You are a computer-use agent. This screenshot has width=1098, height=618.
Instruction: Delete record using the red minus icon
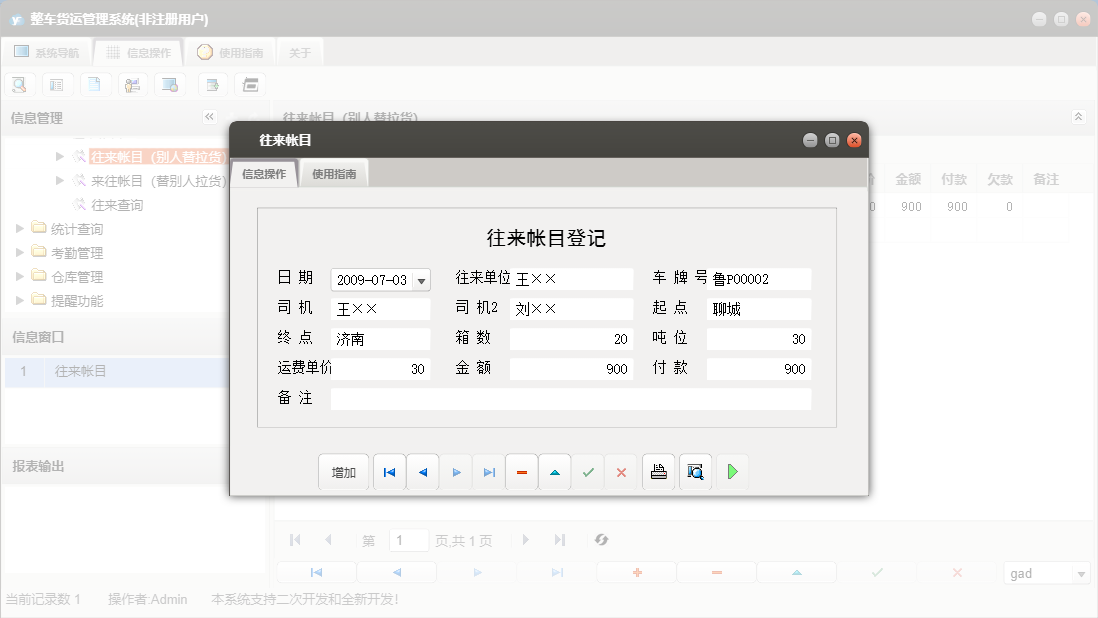tap(521, 471)
